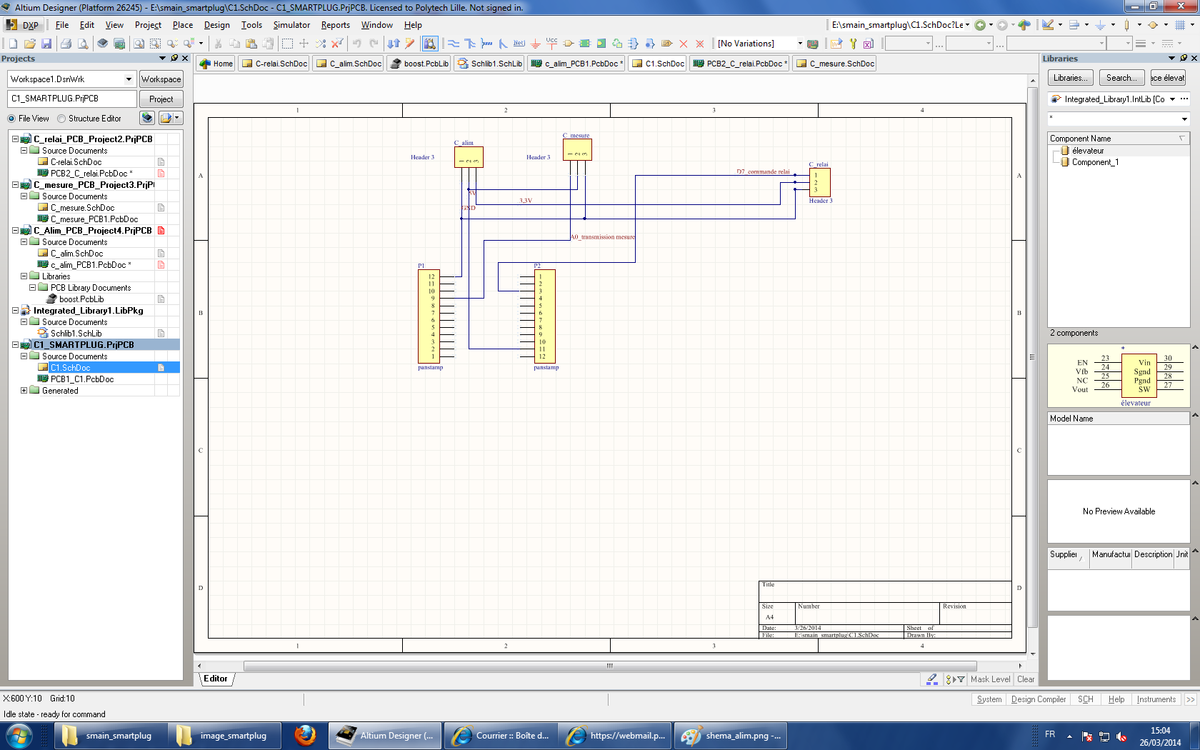
Task: Select the Structure Editor radio button
Action: (61, 118)
